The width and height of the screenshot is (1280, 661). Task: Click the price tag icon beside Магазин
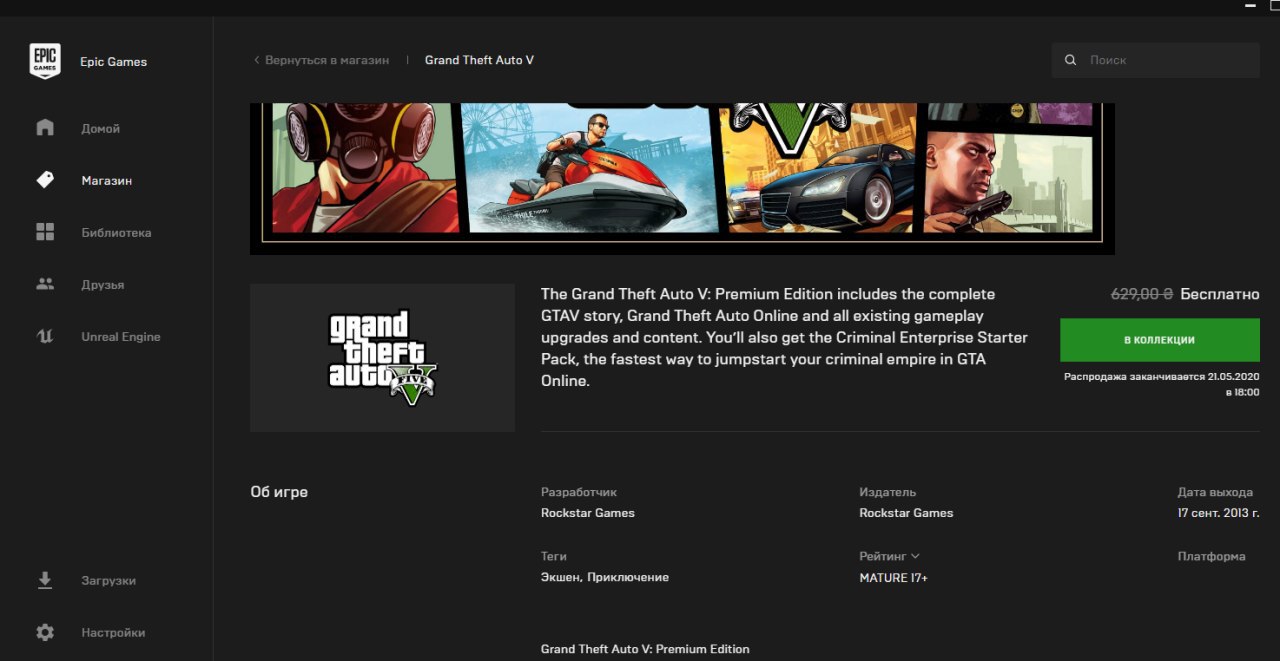point(45,180)
